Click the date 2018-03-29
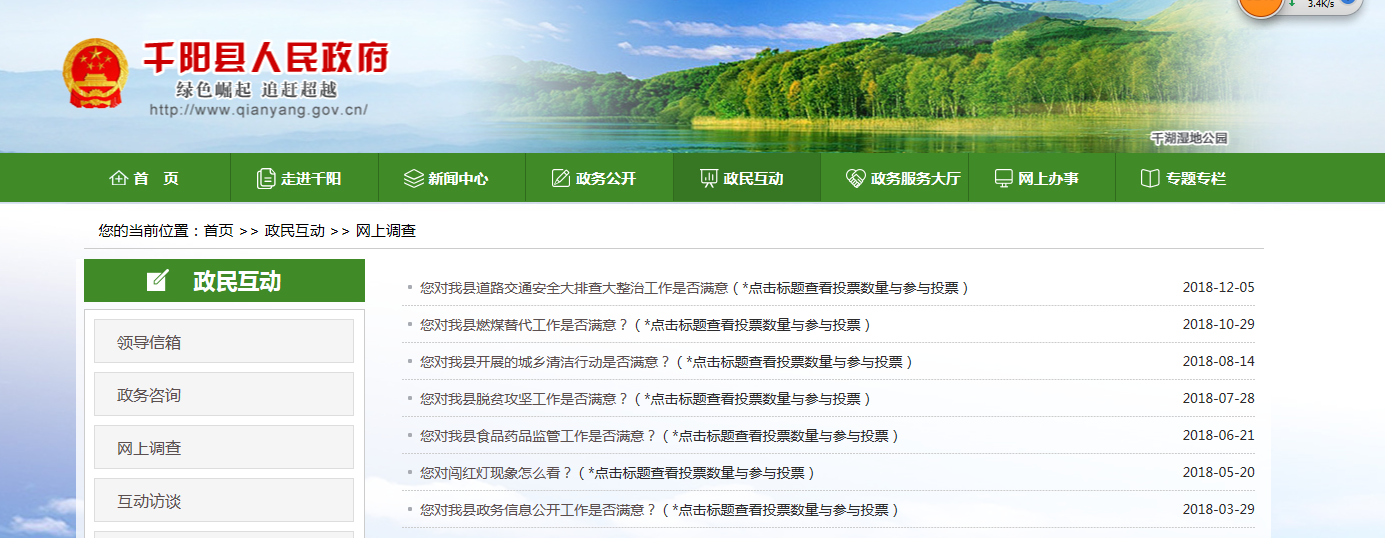The image size is (1385, 538). click(1218, 510)
